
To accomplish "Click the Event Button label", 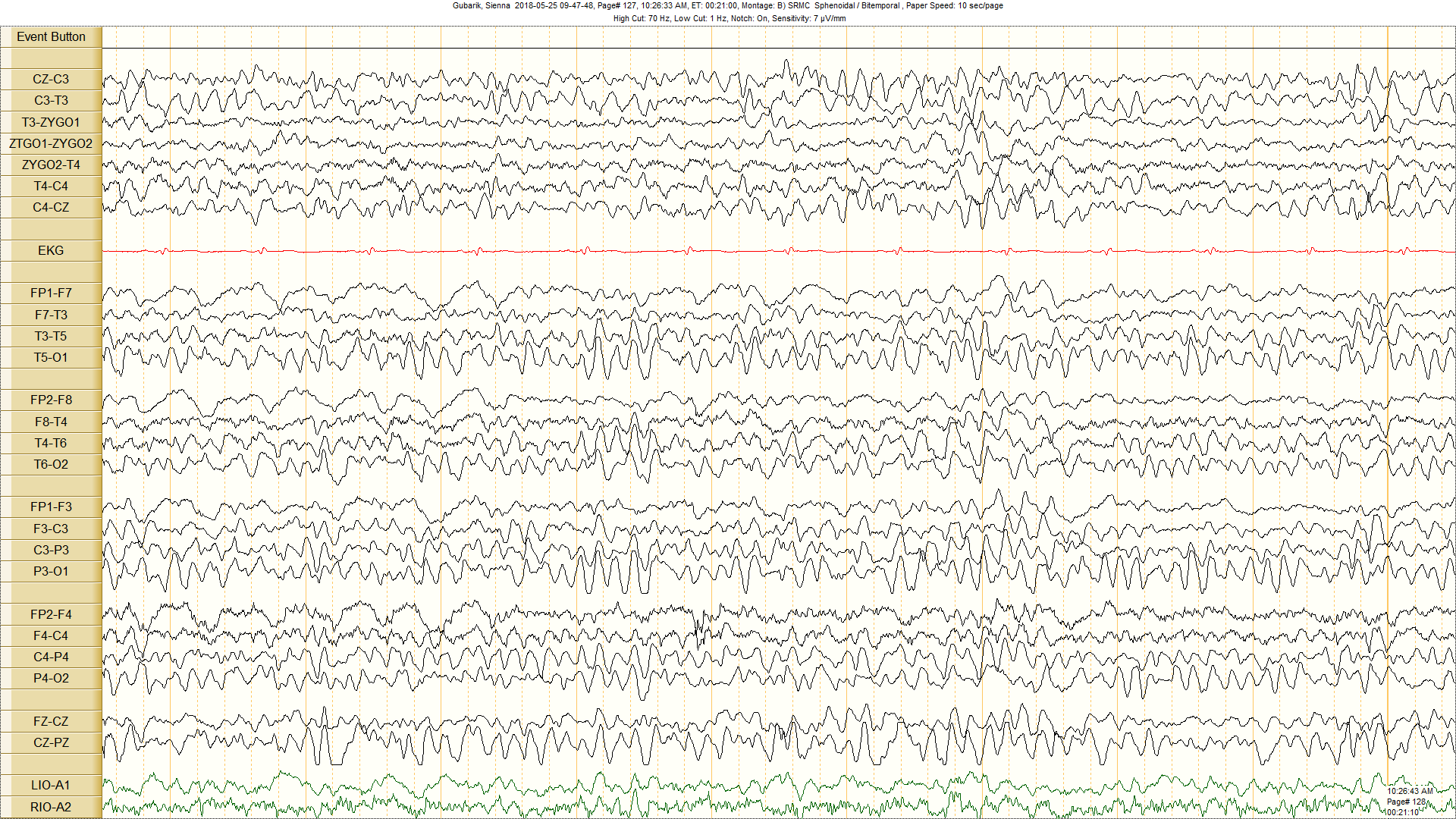I will pyautogui.click(x=51, y=36).
